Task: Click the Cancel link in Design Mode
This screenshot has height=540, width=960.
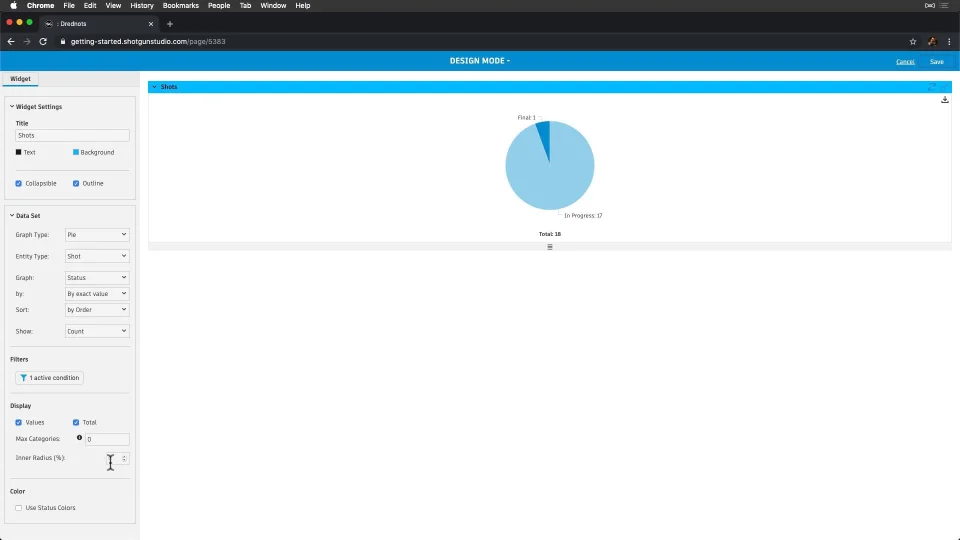Action: pyautogui.click(x=905, y=62)
